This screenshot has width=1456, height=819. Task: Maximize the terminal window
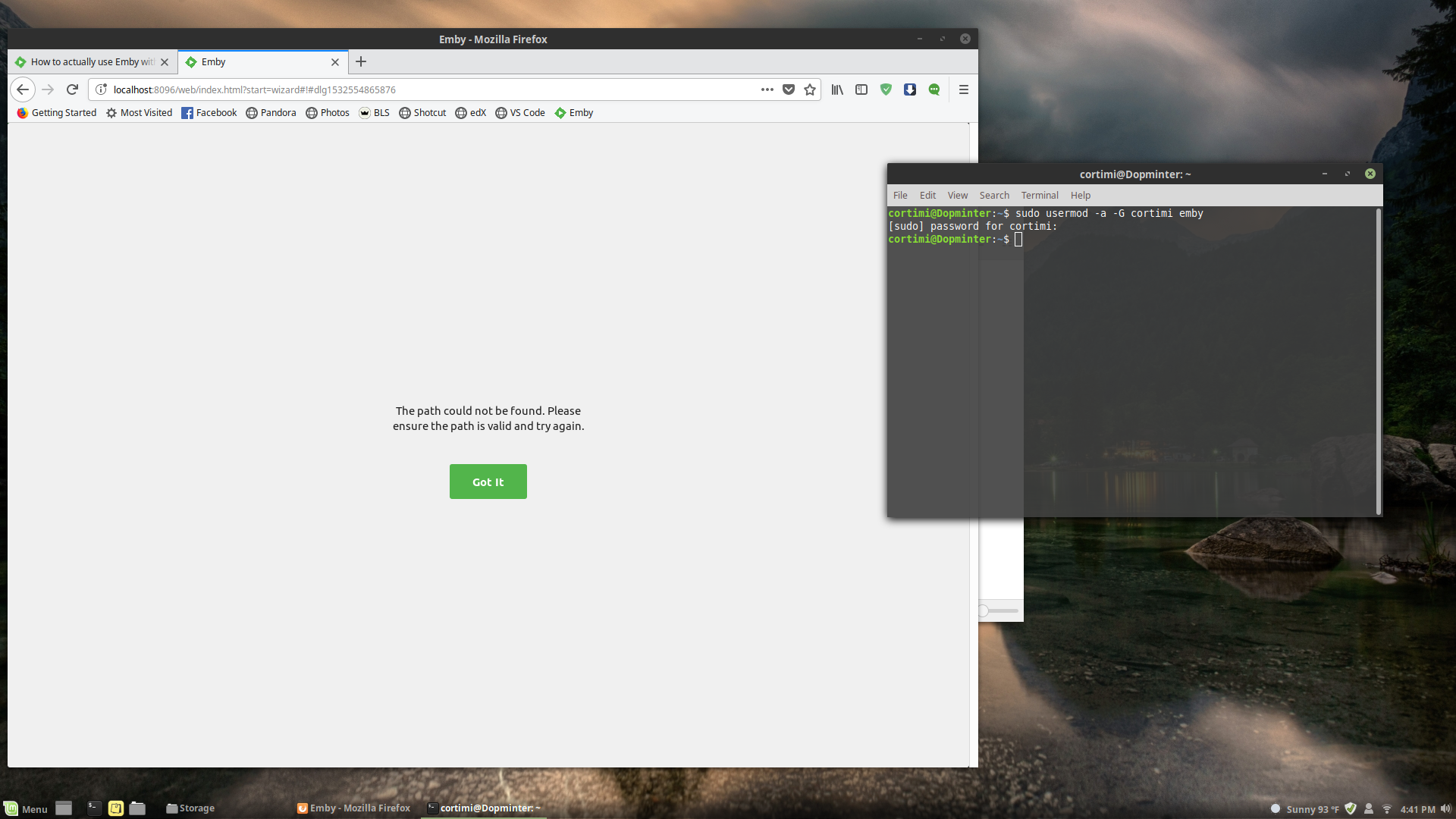pos(1348,174)
